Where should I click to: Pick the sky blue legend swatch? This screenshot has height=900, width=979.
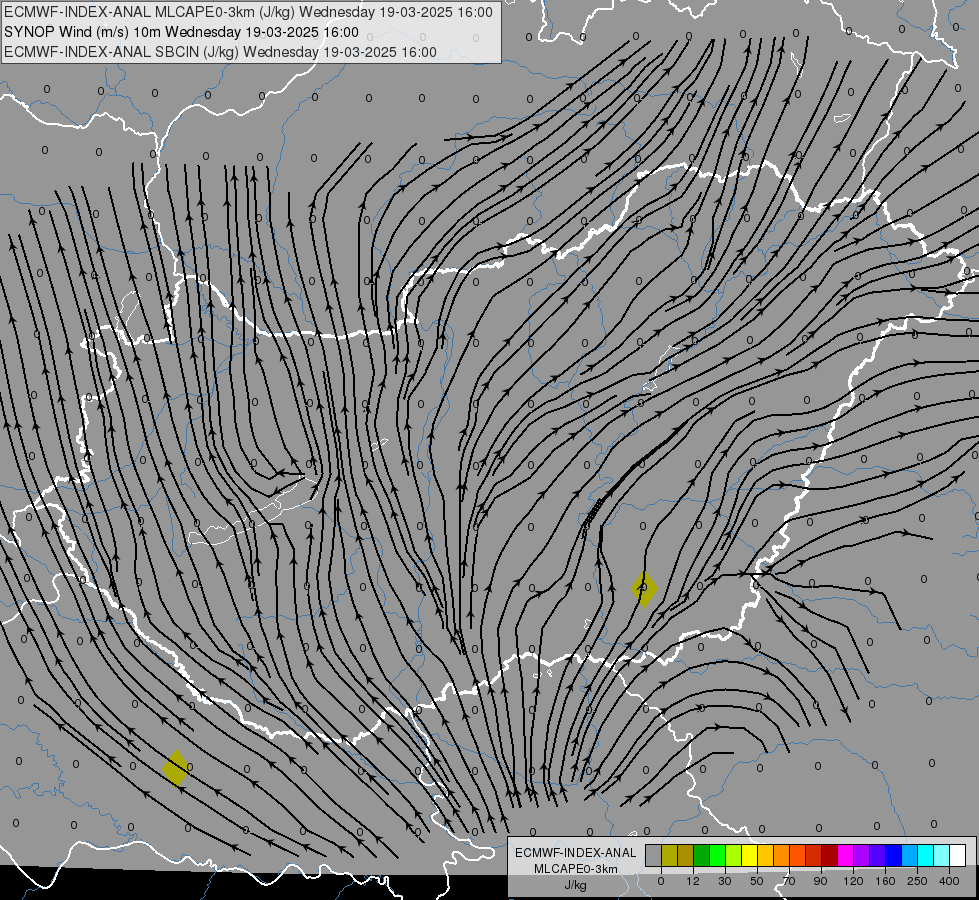coord(910,855)
